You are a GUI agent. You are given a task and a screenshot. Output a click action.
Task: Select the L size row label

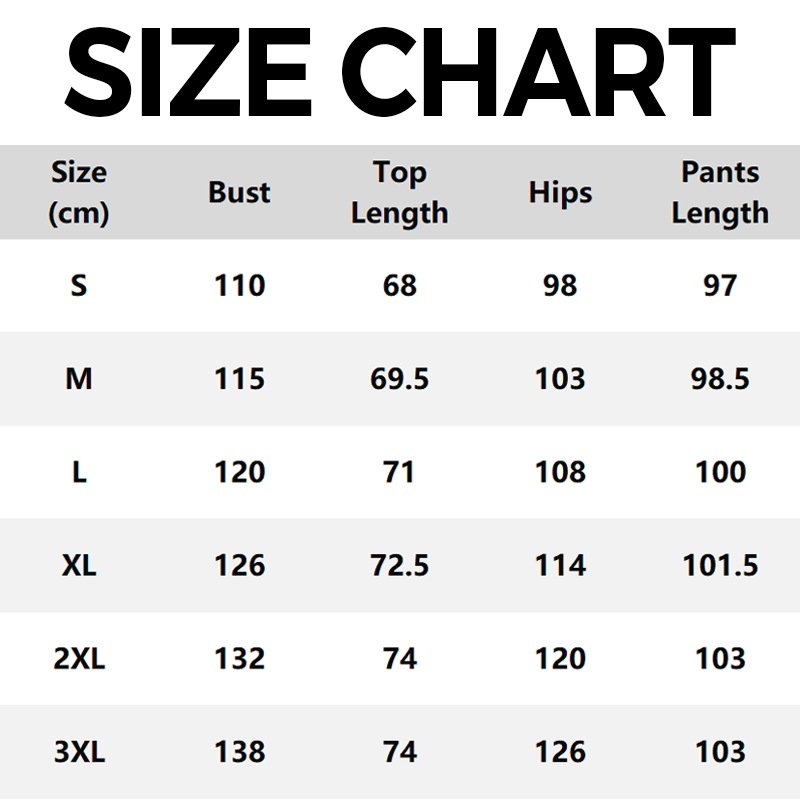click(79, 472)
